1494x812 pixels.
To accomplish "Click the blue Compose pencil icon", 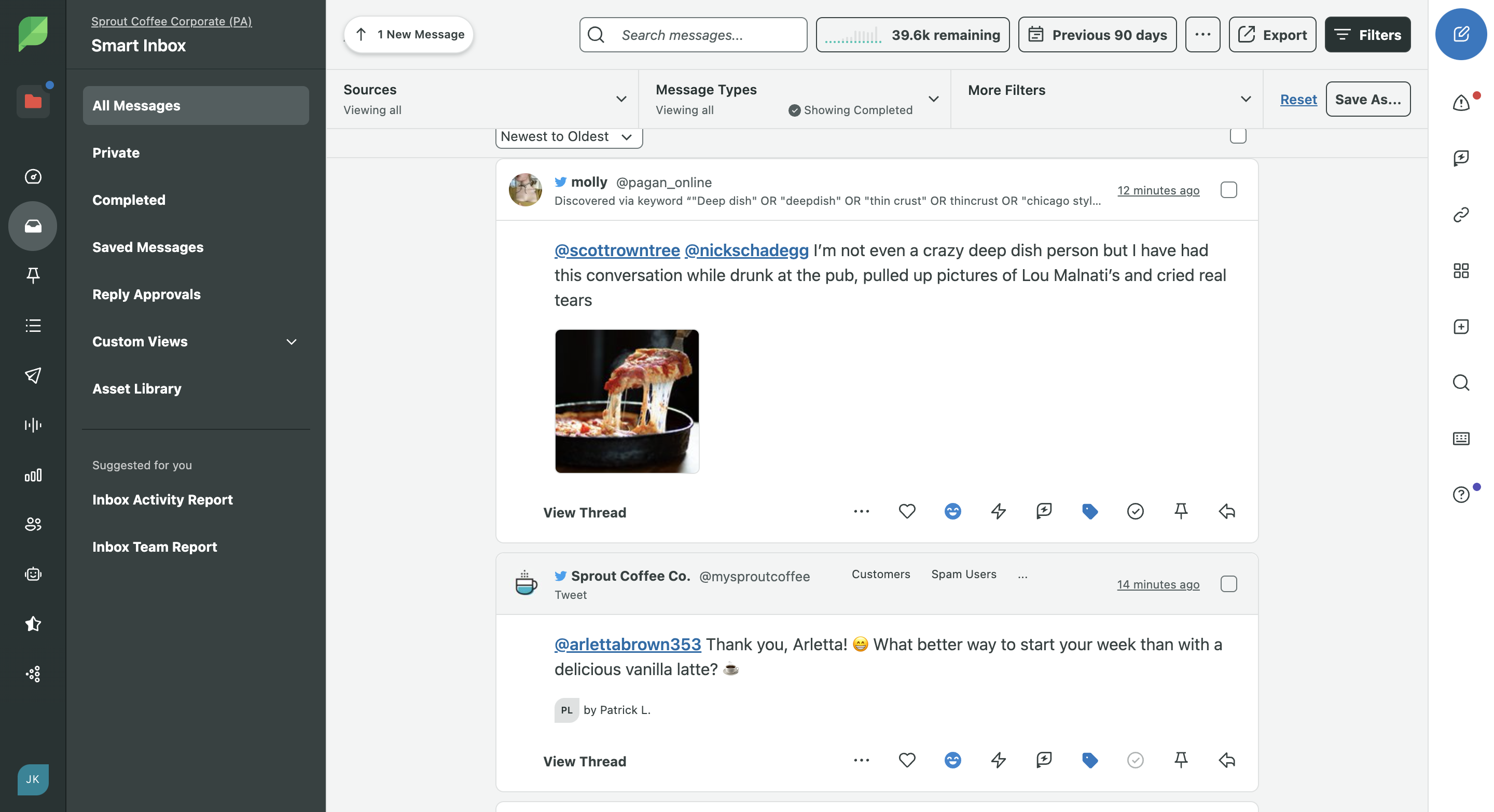I will click(x=1460, y=34).
